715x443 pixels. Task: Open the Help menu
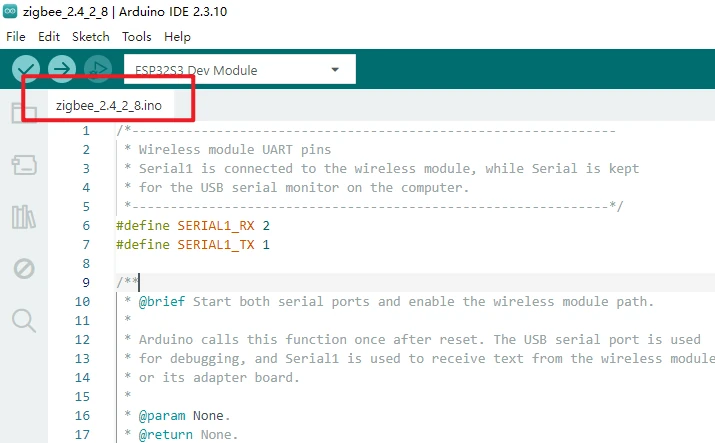tap(177, 36)
